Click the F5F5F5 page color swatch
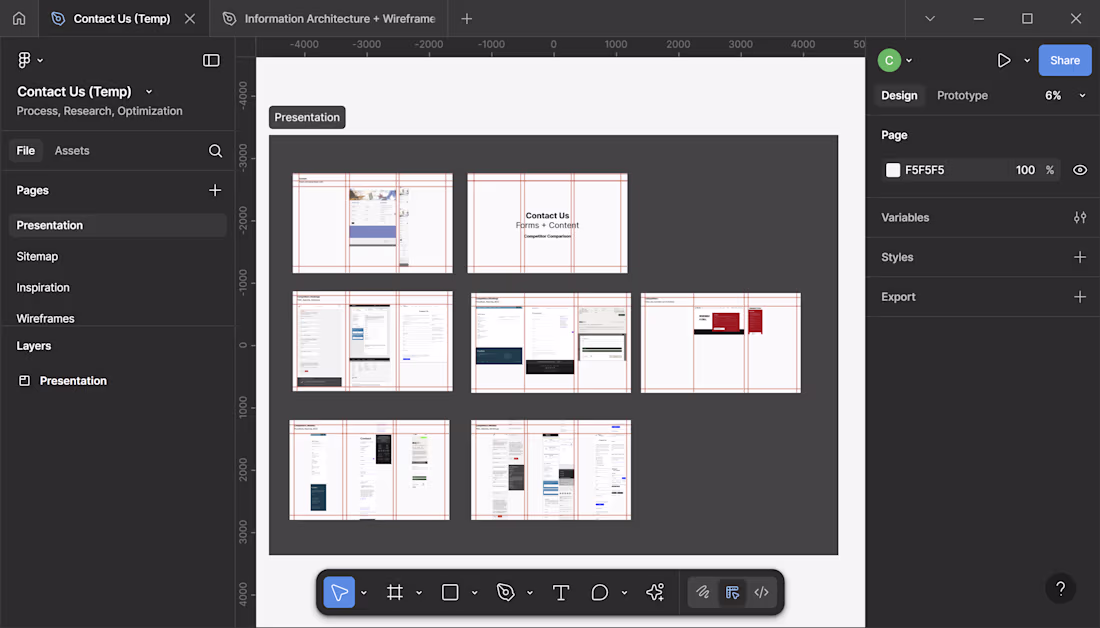 (x=893, y=170)
